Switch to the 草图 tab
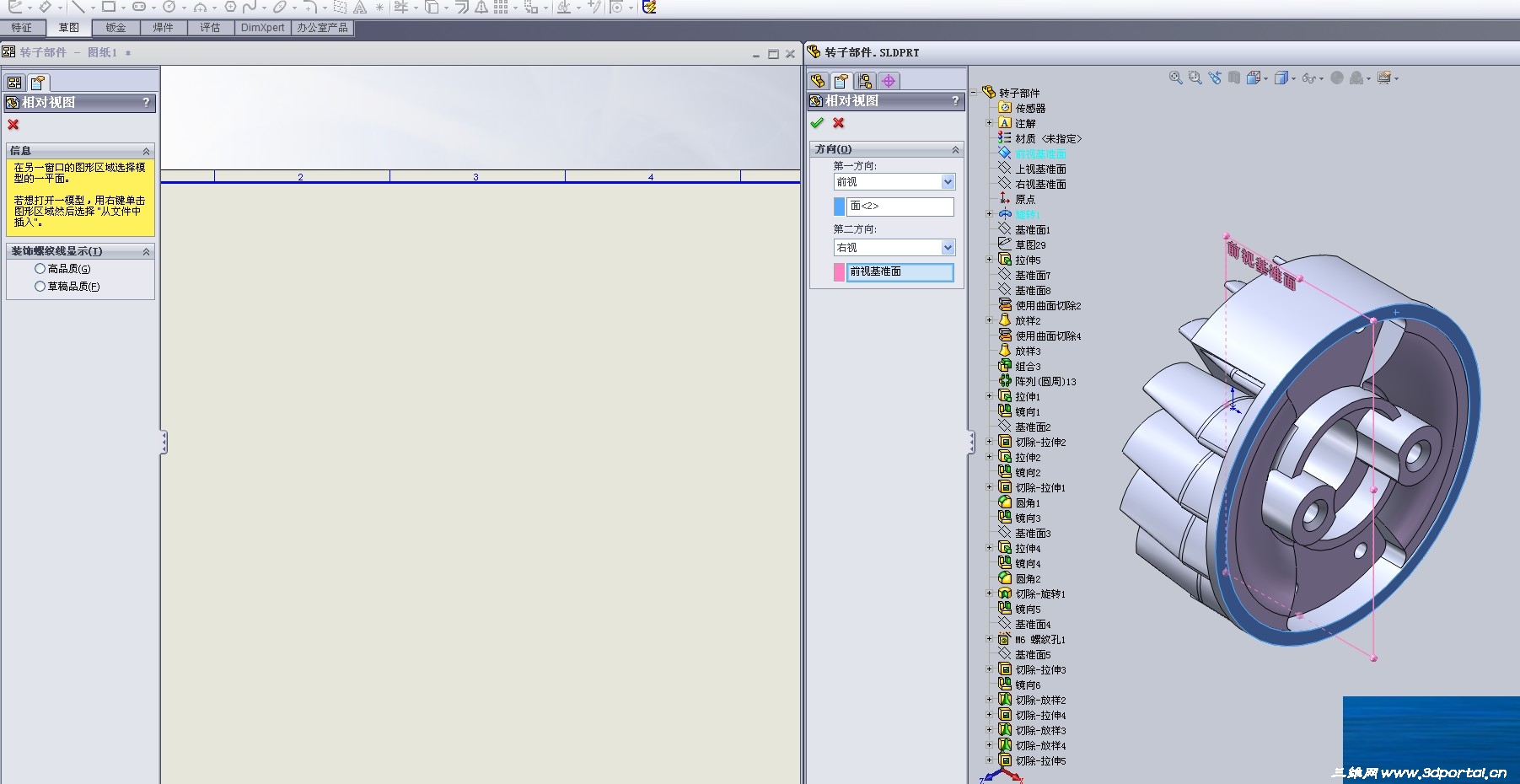This screenshot has width=1520, height=784. [69, 28]
